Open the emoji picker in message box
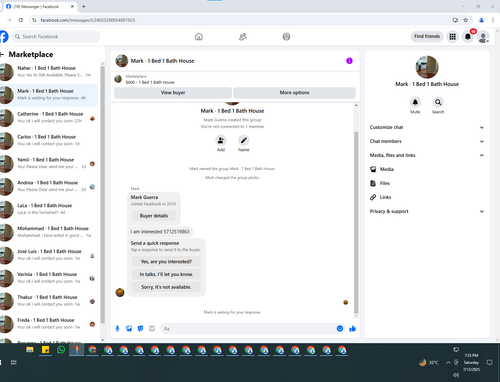500x382 pixels. (340, 329)
